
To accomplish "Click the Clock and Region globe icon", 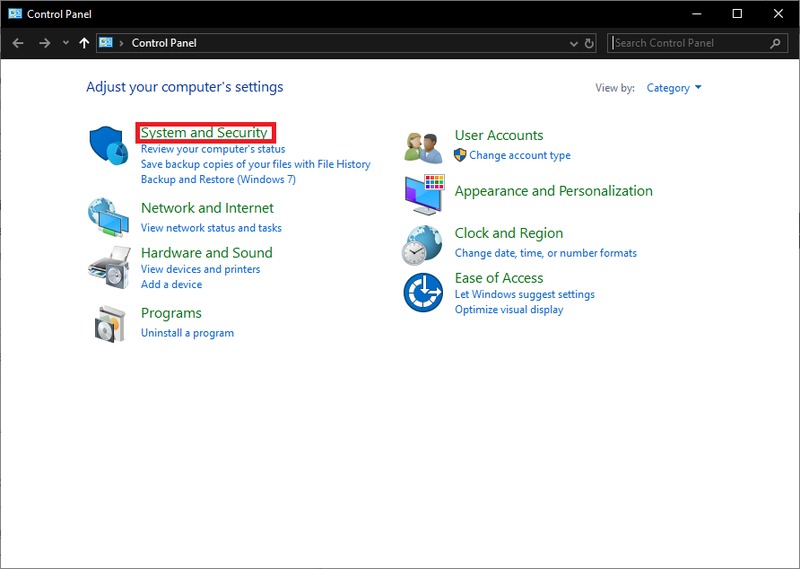I will point(423,244).
